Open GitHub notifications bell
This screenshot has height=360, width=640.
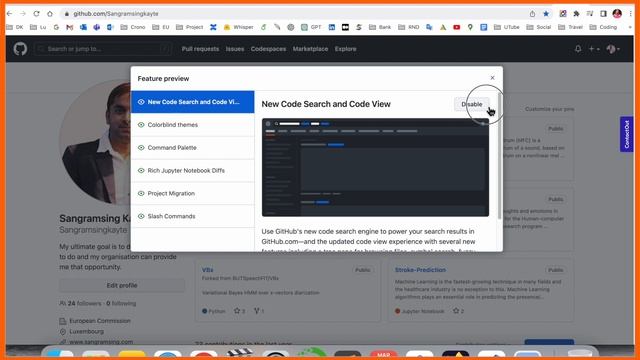[x=578, y=49]
